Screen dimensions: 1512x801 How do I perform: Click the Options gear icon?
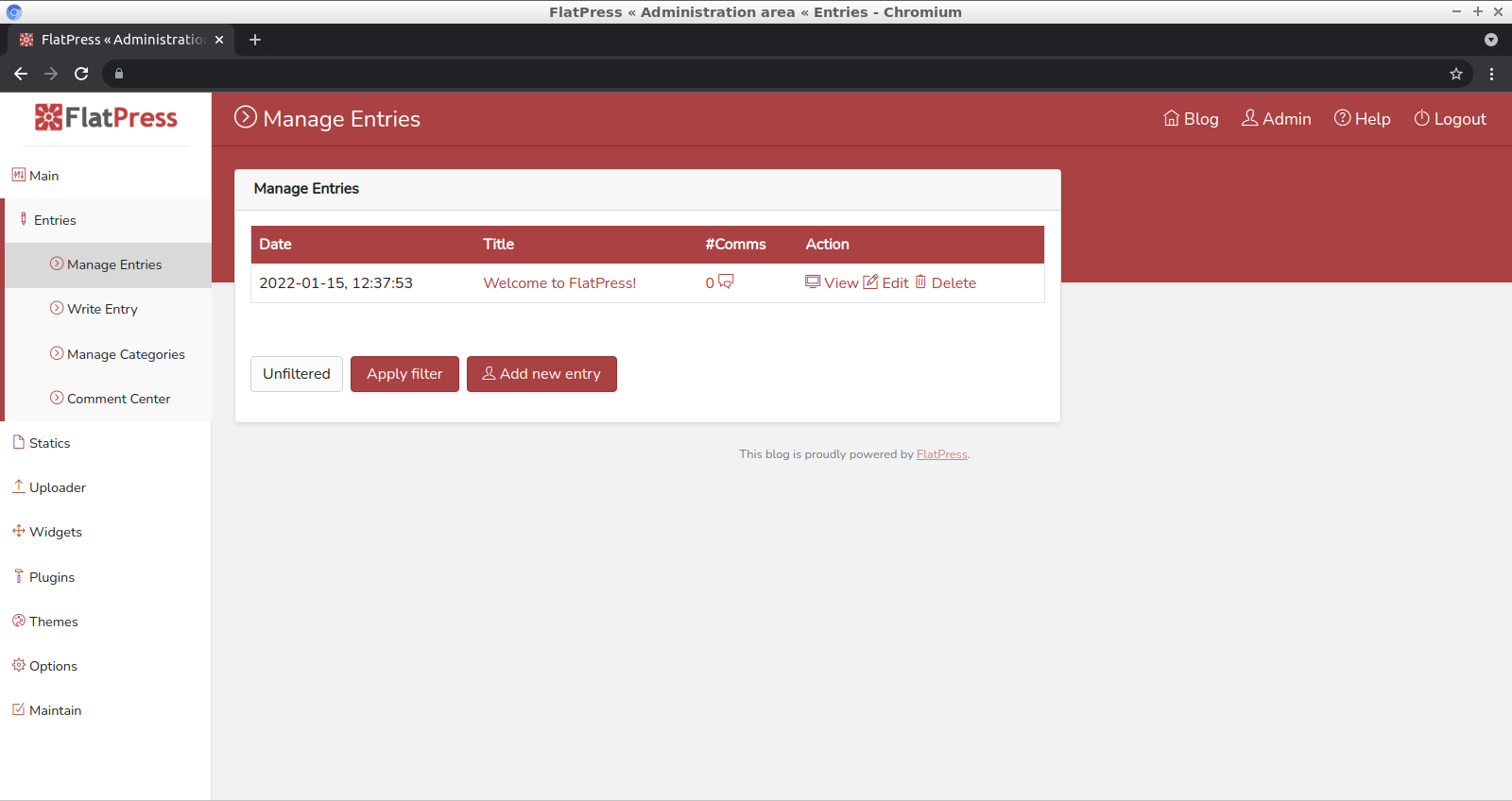(18, 665)
